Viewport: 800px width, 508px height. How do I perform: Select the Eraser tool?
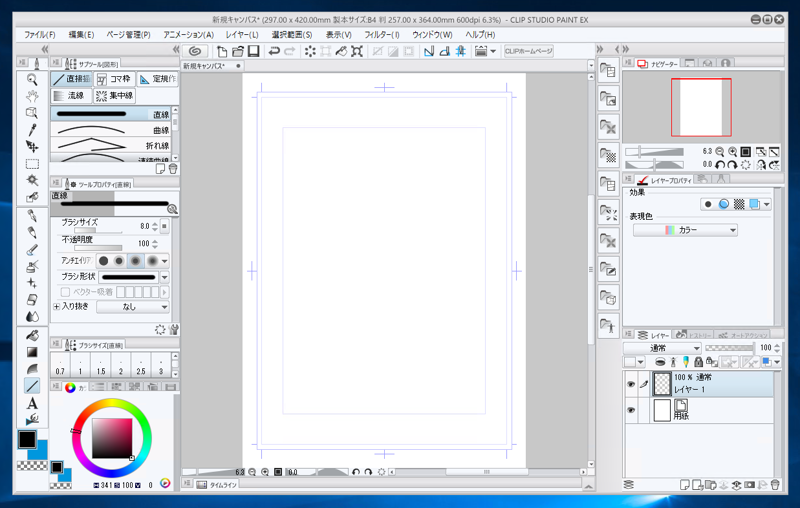pos(32,300)
